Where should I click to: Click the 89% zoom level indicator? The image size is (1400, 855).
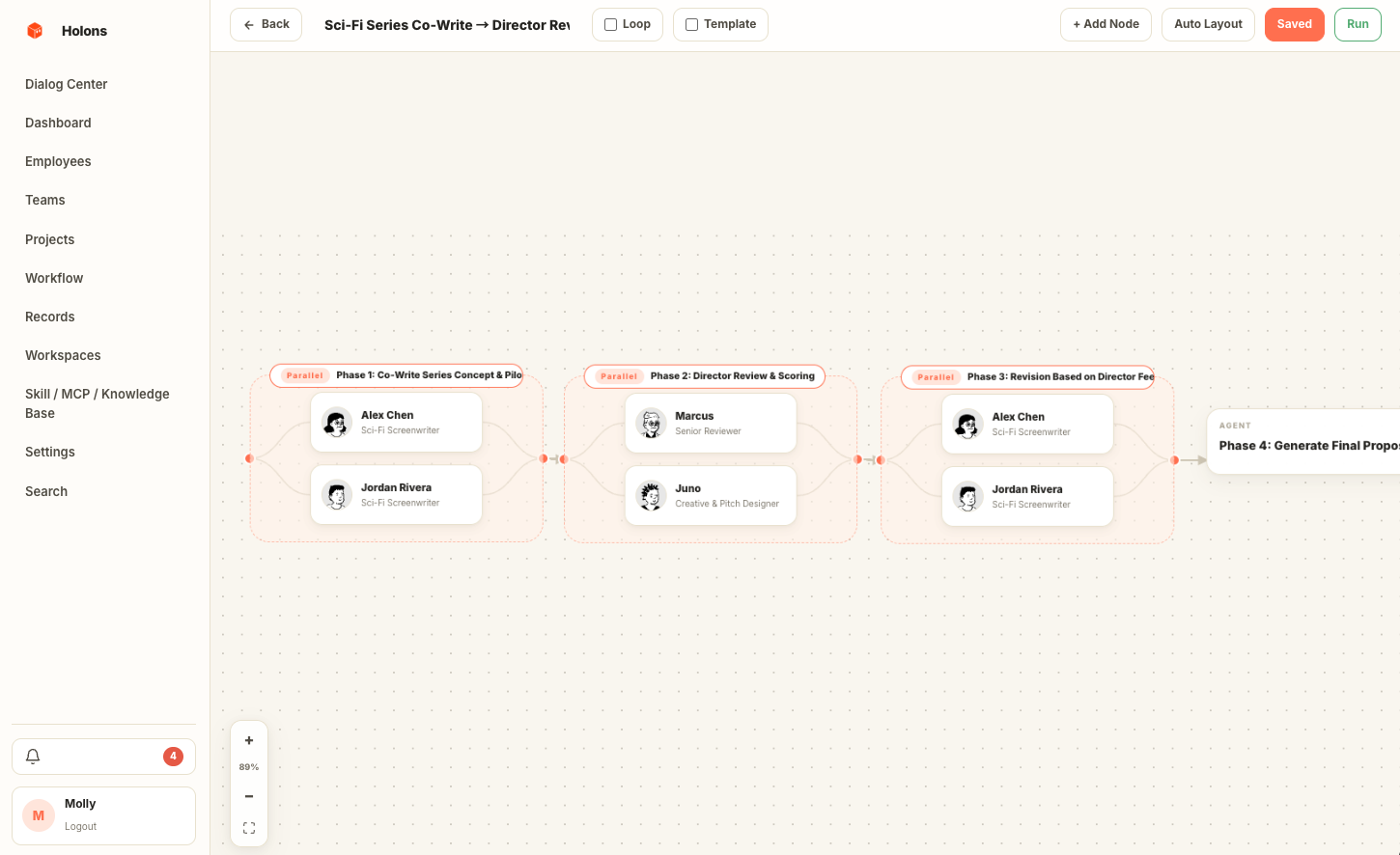pyautogui.click(x=249, y=766)
